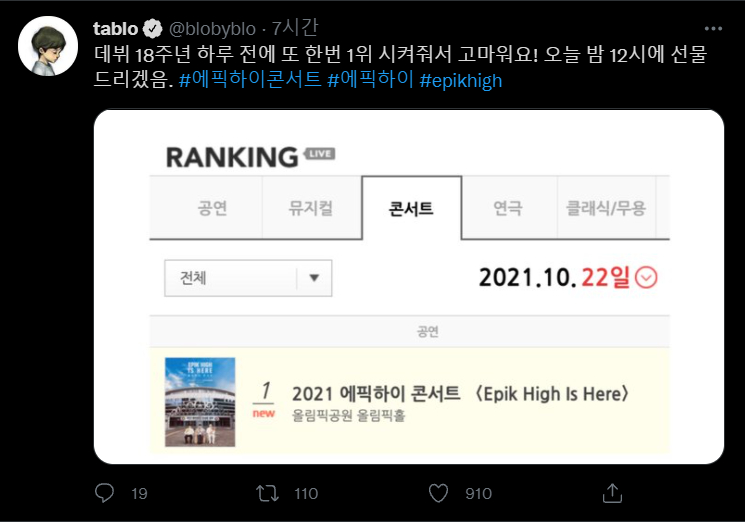
Task: Open the #에픽하이콘서트 hashtag
Action: (x=250, y=80)
